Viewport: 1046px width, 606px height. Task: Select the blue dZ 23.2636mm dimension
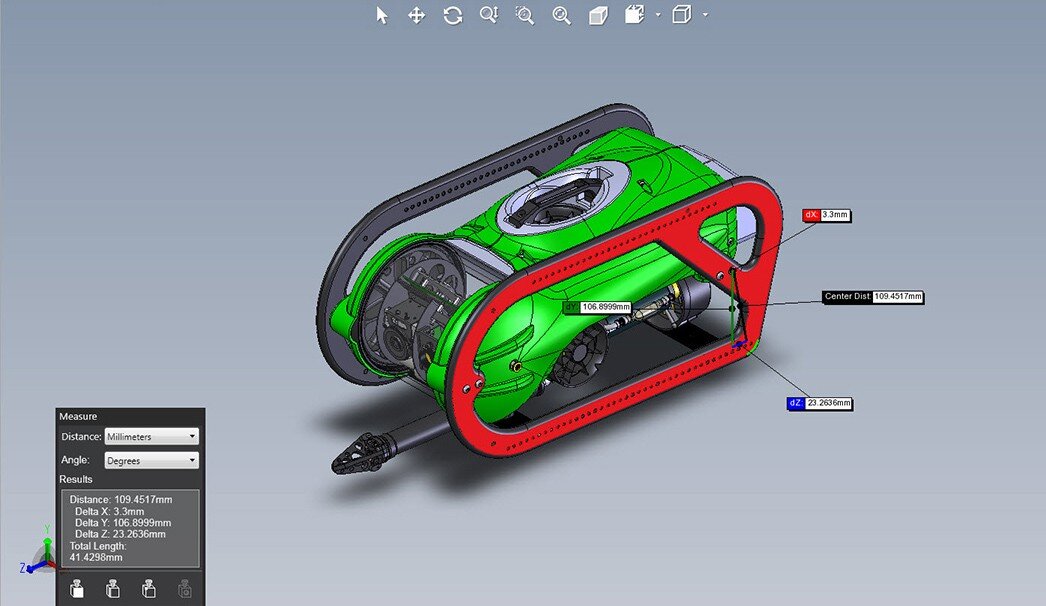(x=822, y=403)
